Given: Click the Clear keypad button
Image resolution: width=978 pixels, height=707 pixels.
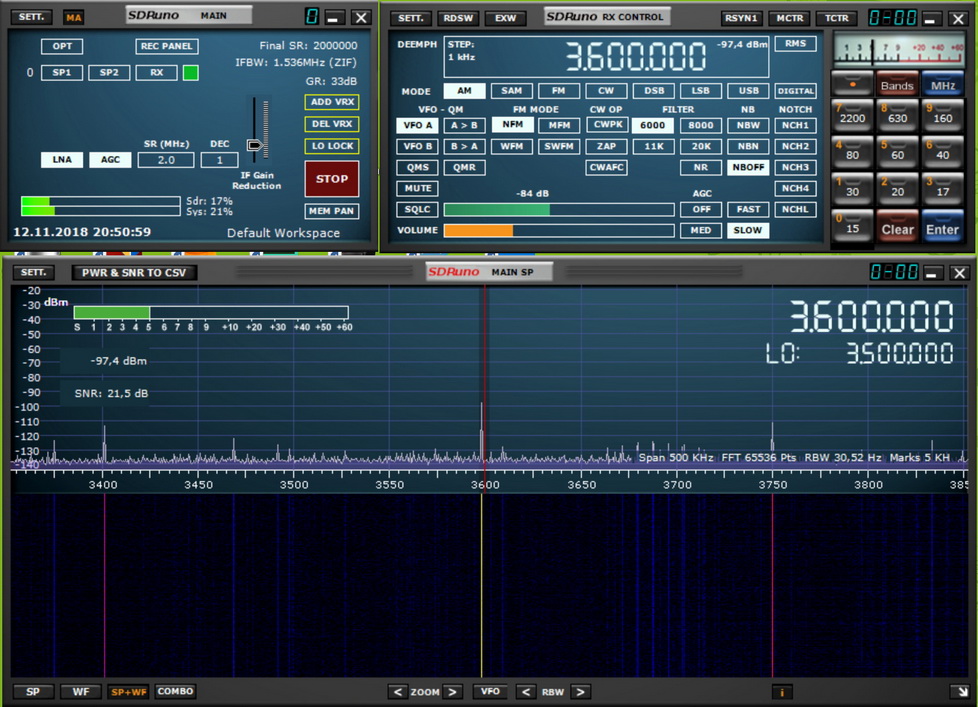Looking at the screenshot, I should (x=898, y=226).
